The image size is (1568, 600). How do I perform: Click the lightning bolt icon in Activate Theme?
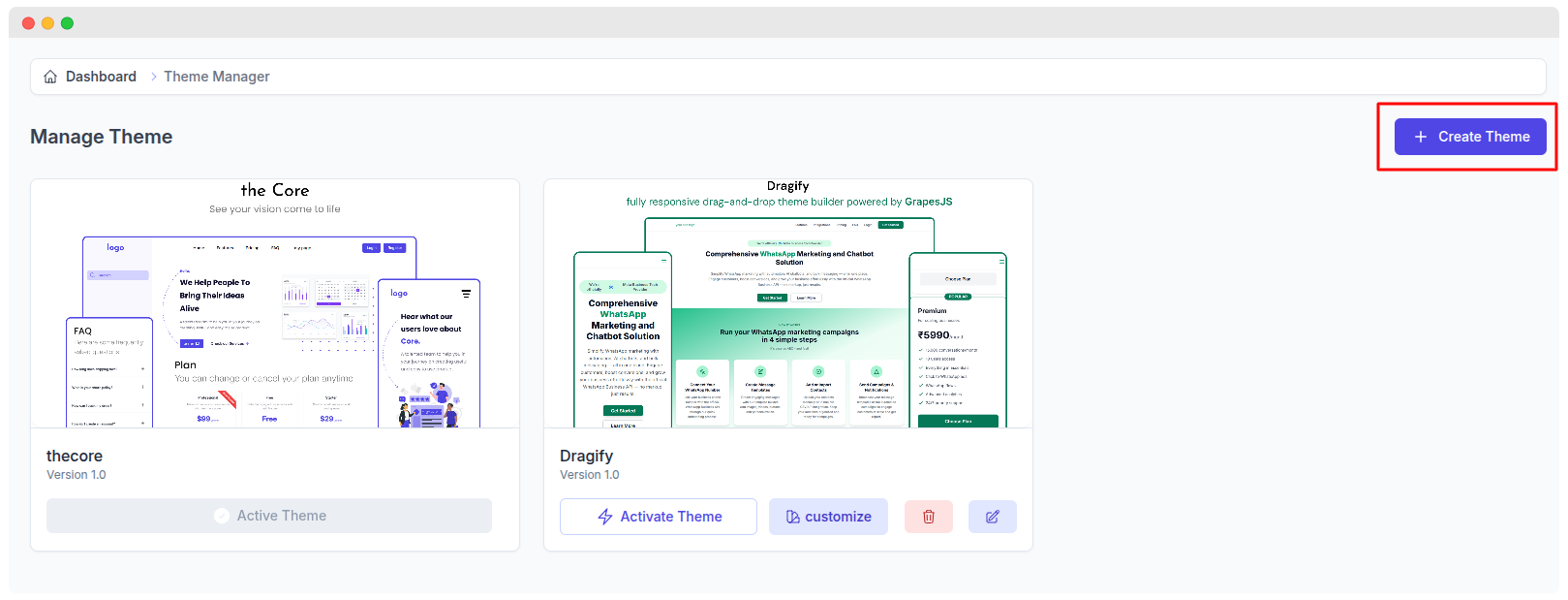pos(605,517)
